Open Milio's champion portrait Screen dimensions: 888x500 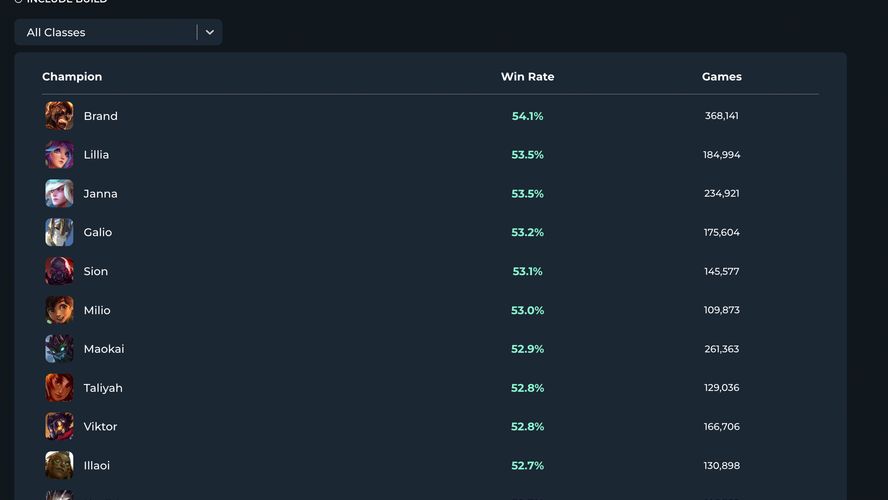pos(59,310)
